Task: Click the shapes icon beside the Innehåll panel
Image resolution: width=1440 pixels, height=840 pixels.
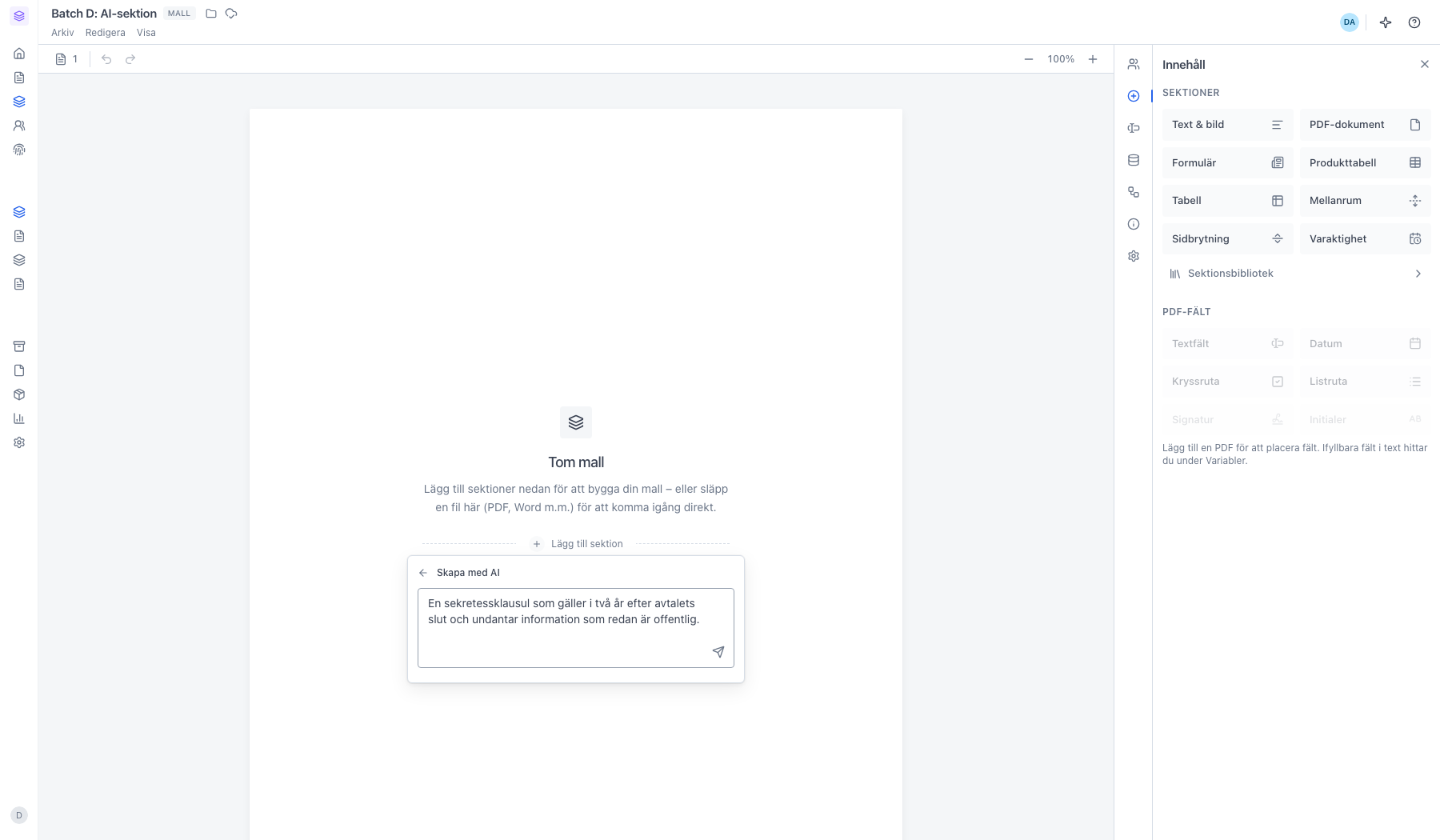Action: [x=1134, y=192]
